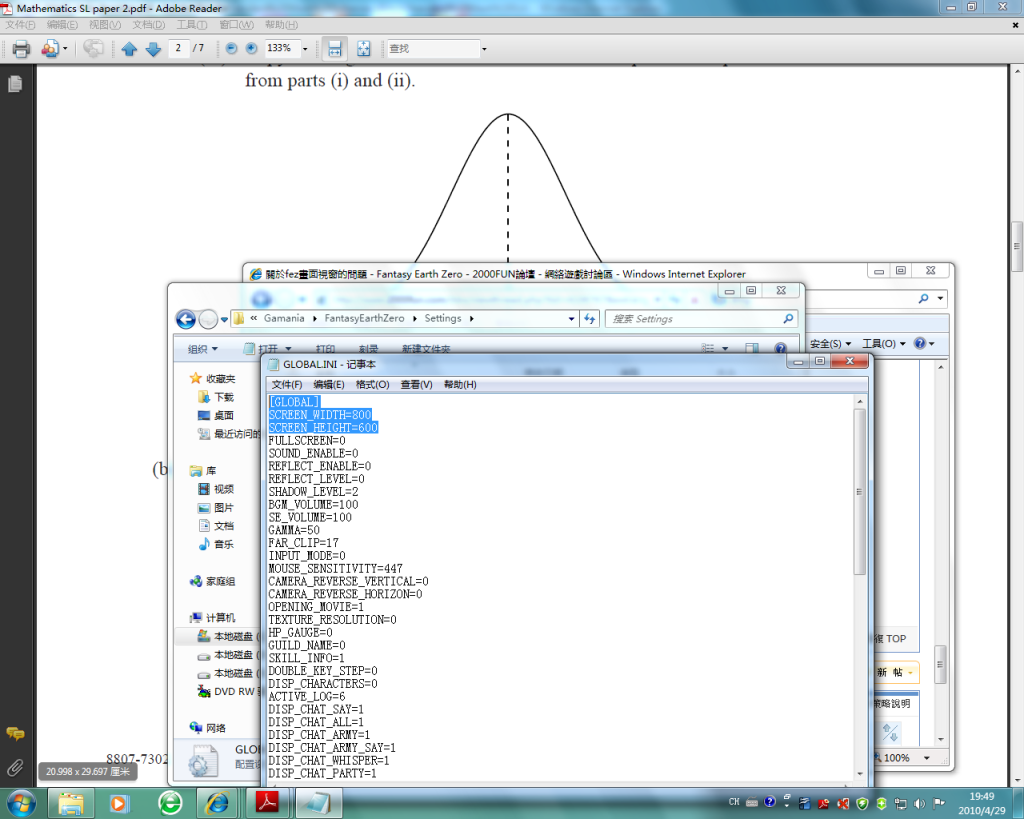Click the search magnifier in Explorer search box

788,319
